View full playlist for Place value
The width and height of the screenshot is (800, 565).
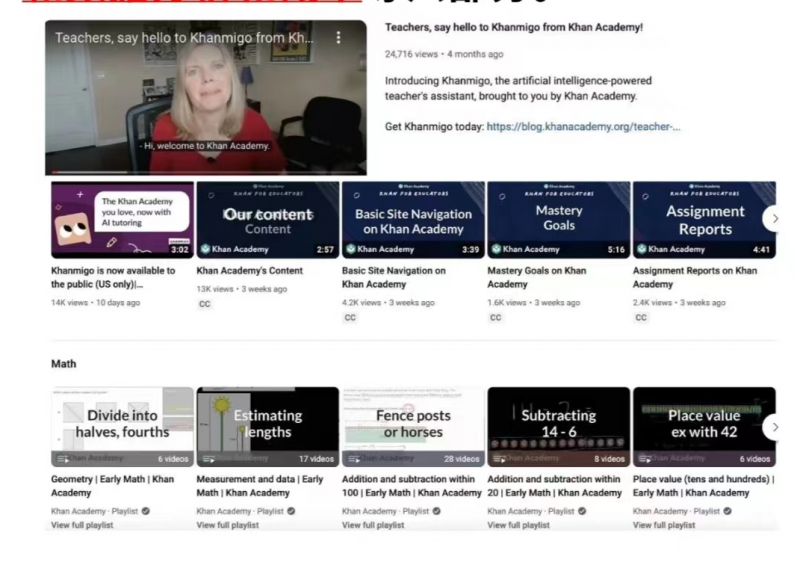[x=664, y=525]
